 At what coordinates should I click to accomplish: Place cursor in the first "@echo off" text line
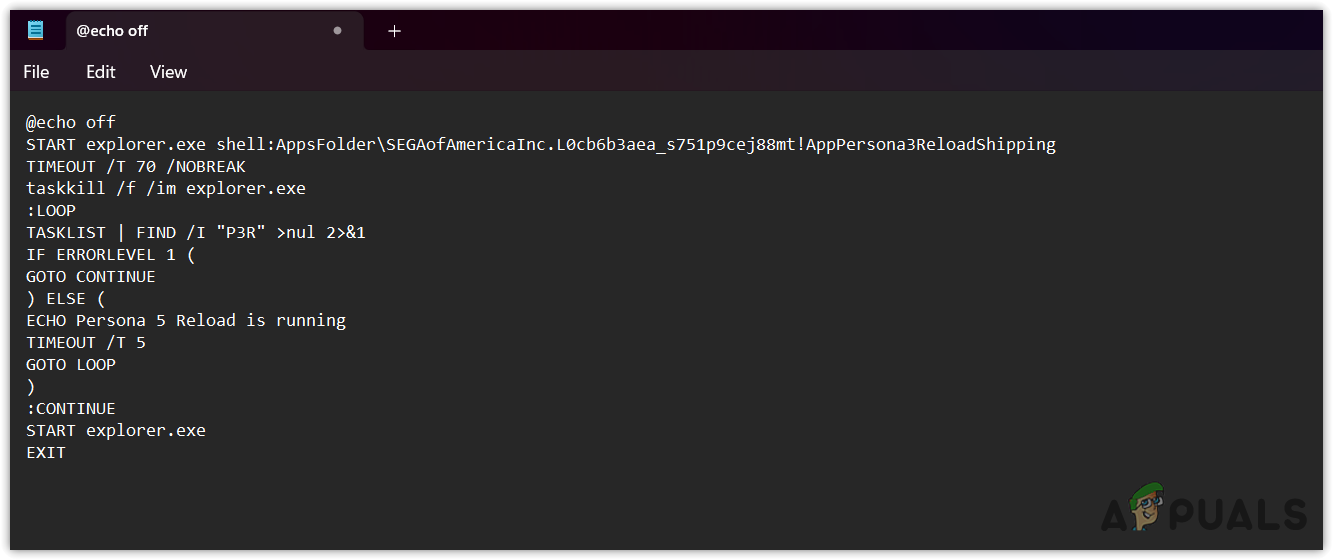pos(71,122)
